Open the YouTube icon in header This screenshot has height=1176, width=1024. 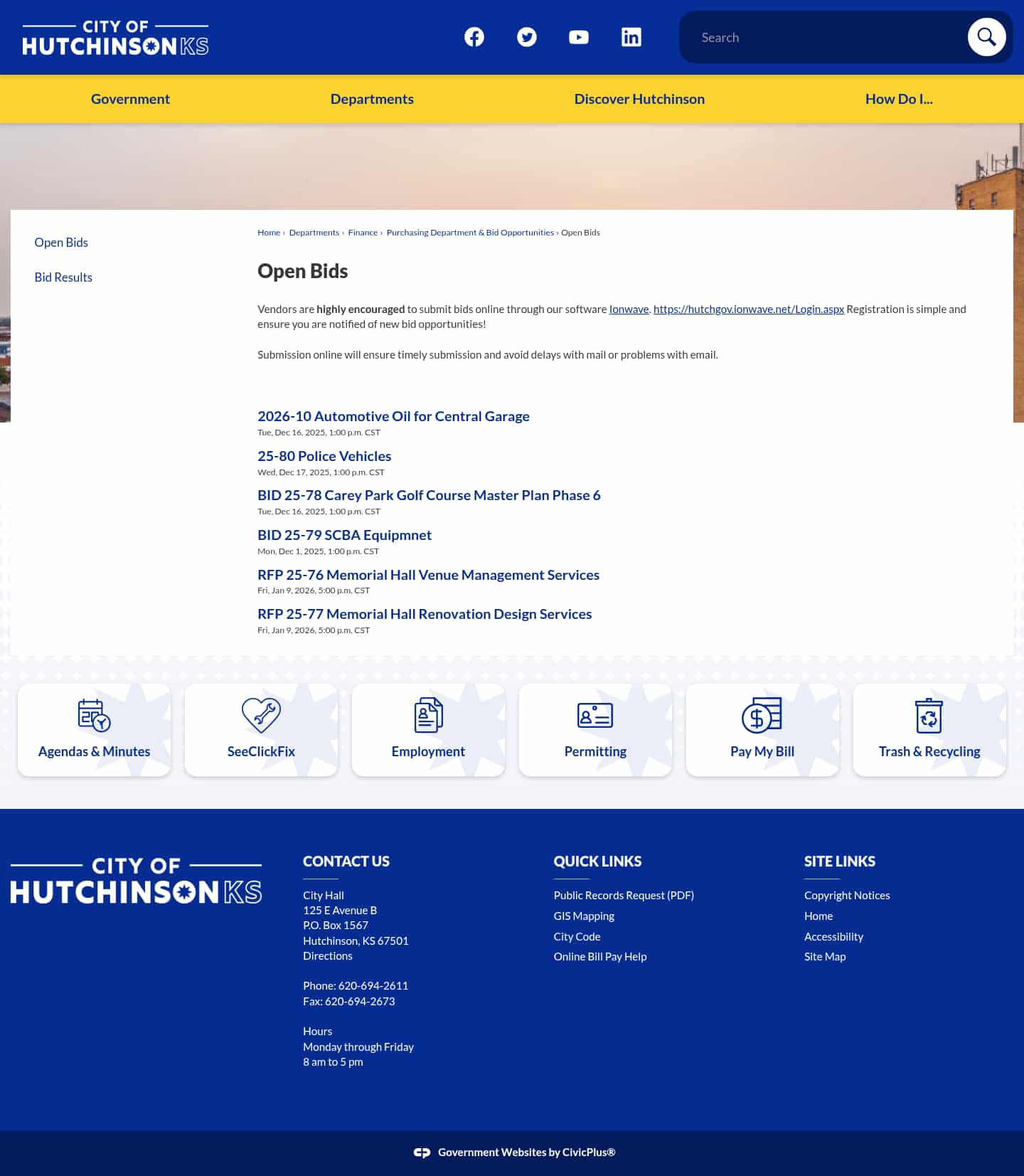579,37
